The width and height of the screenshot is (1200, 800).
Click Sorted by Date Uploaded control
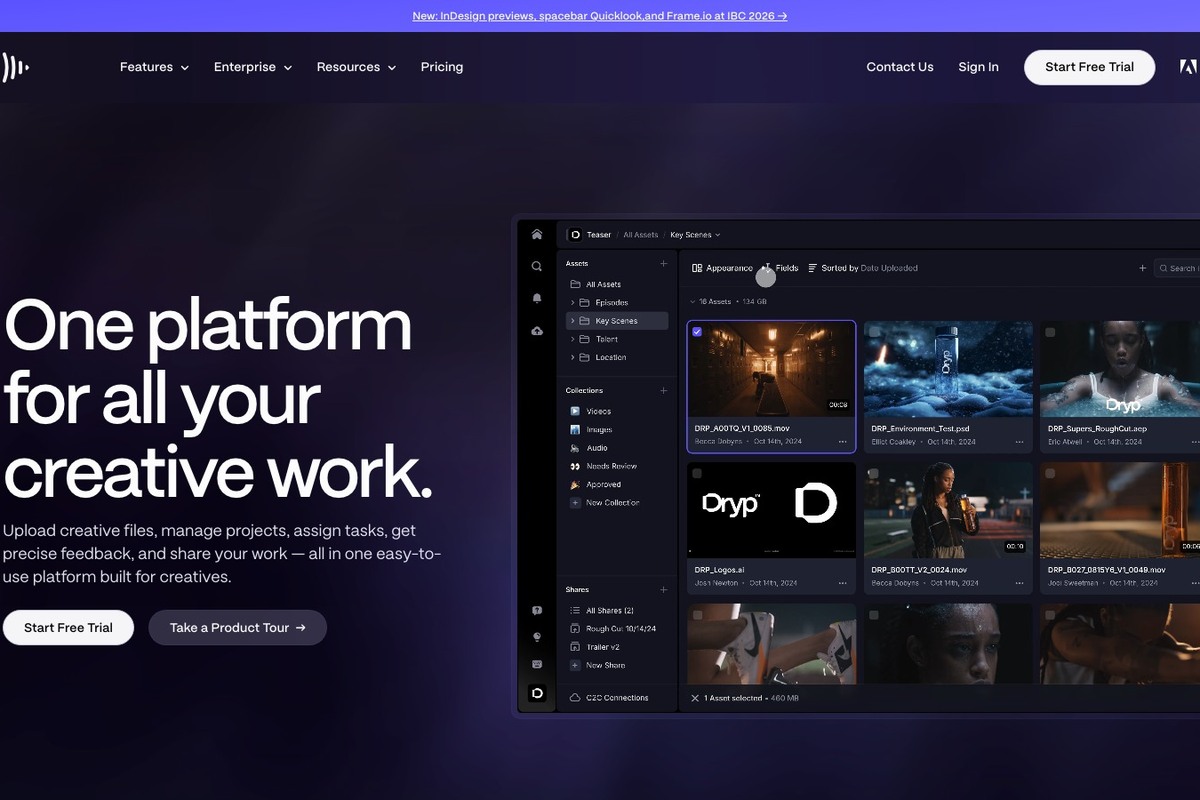[862, 268]
